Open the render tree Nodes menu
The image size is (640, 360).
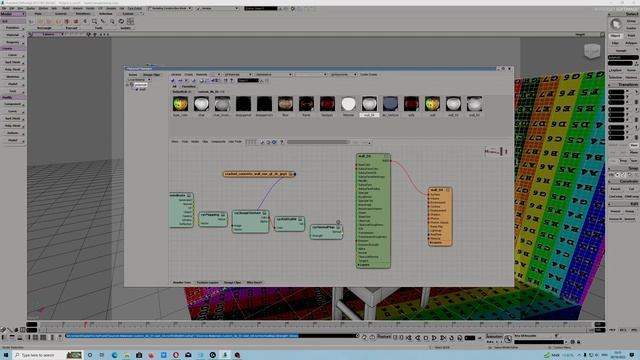coord(195,142)
